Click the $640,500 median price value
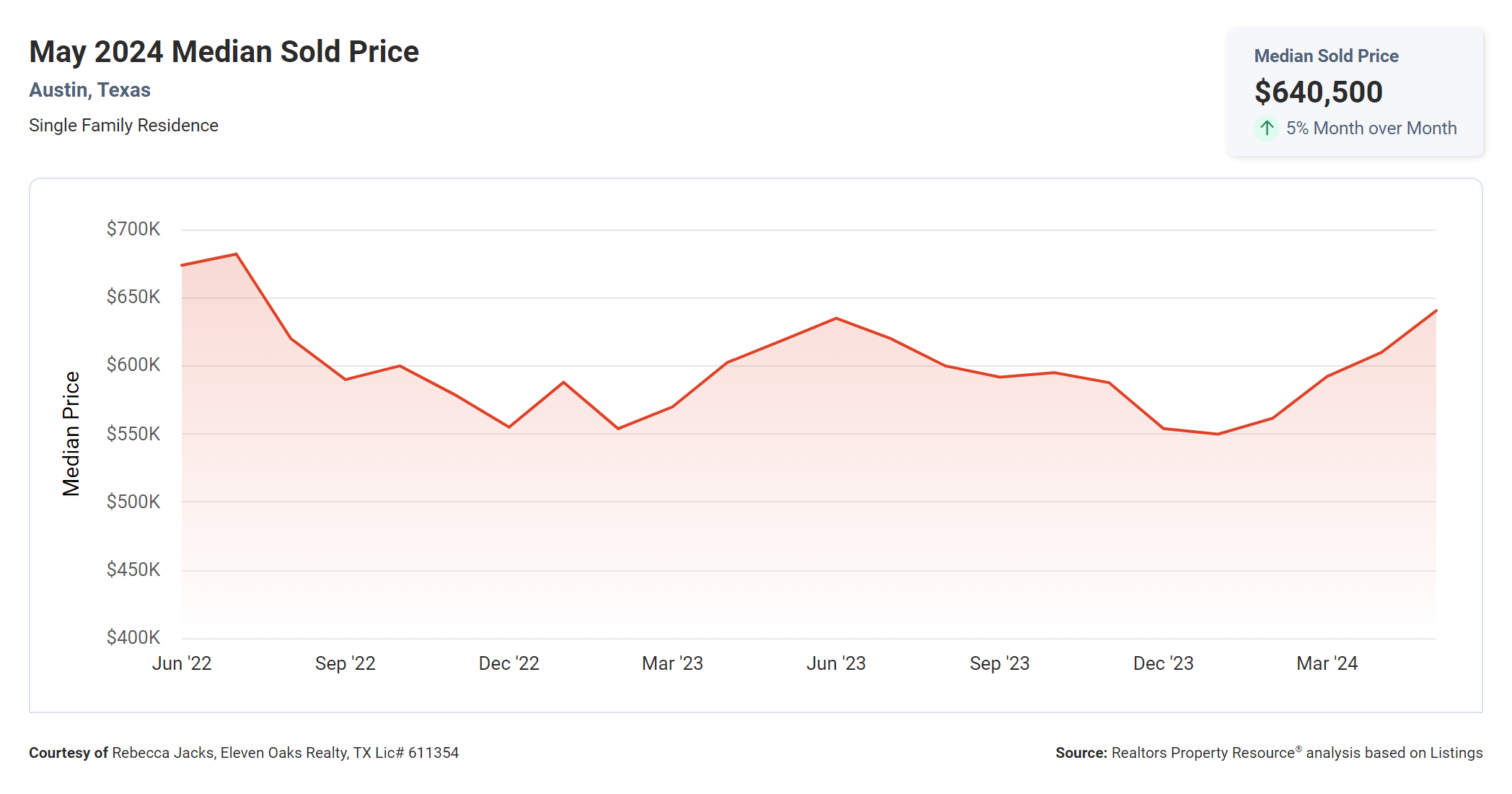1512x794 pixels. 1318,92
